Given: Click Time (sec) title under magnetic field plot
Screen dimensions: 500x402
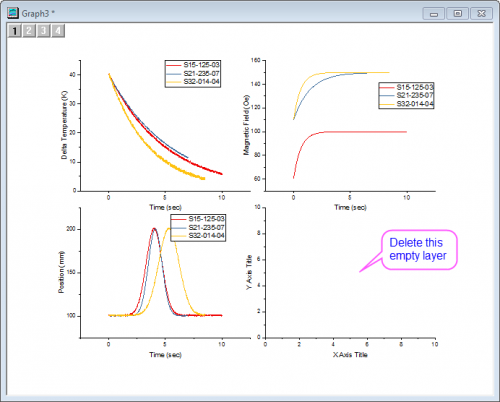Looking at the screenshot, I should click(x=350, y=207).
